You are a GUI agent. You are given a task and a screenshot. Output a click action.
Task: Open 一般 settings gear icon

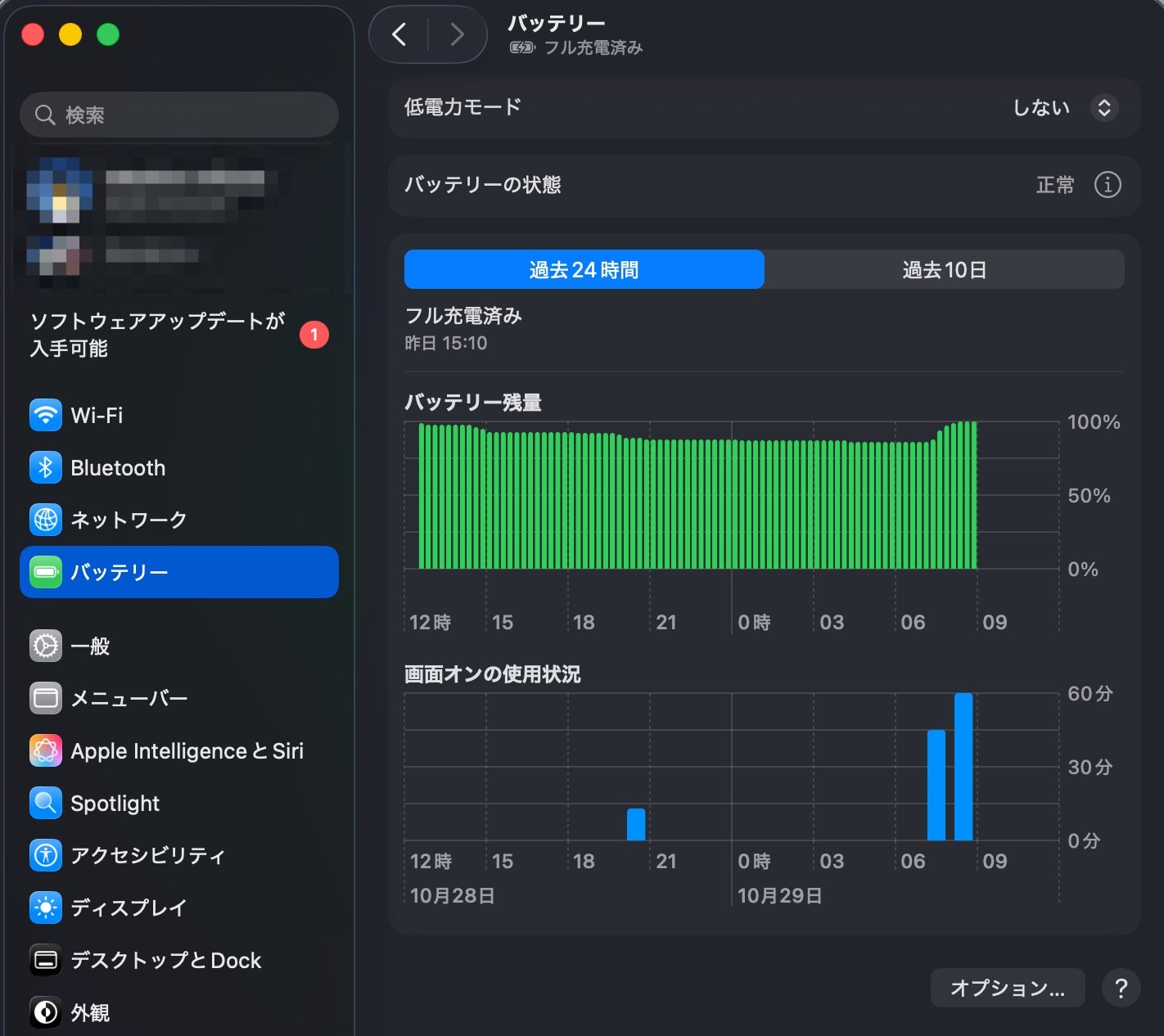tap(46, 646)
